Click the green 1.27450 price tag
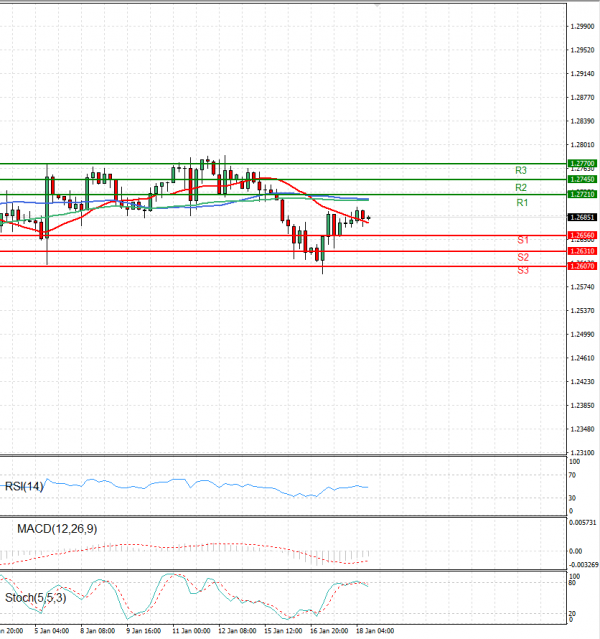This screenshot has width=600, height=639. coord(582,179)
